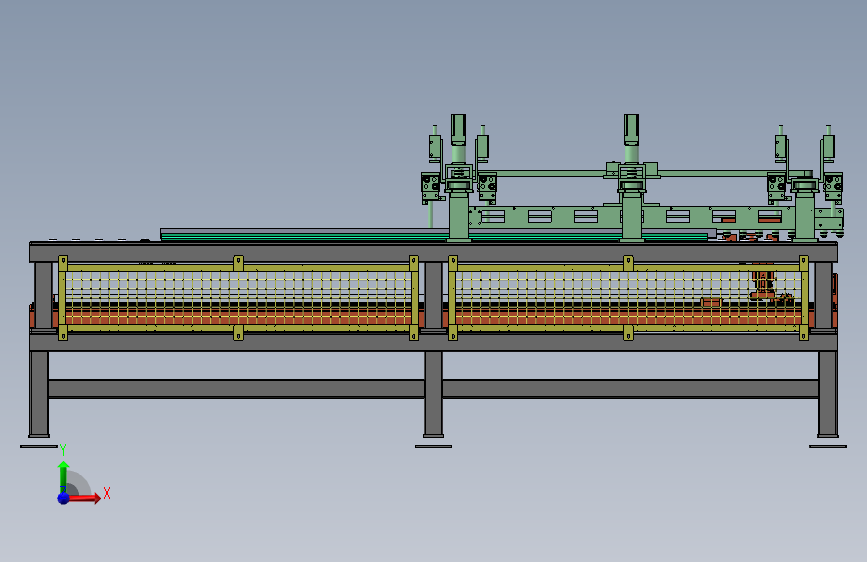
Task: Select the gray XY plane arc on the triad
Action: pyautogui.click(x=77, y=483)
